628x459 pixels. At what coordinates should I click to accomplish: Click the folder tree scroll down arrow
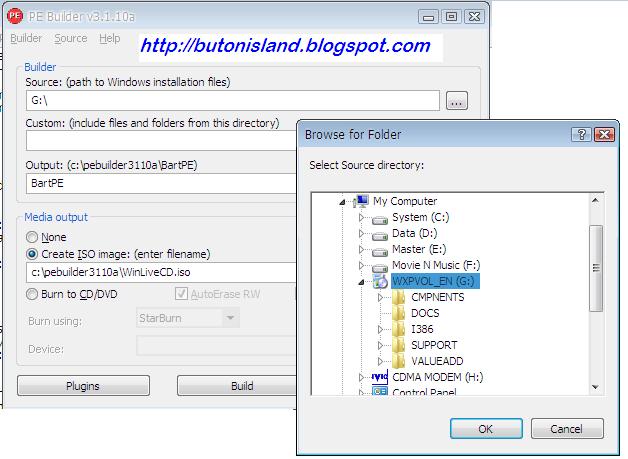click(x=596, y=387)
